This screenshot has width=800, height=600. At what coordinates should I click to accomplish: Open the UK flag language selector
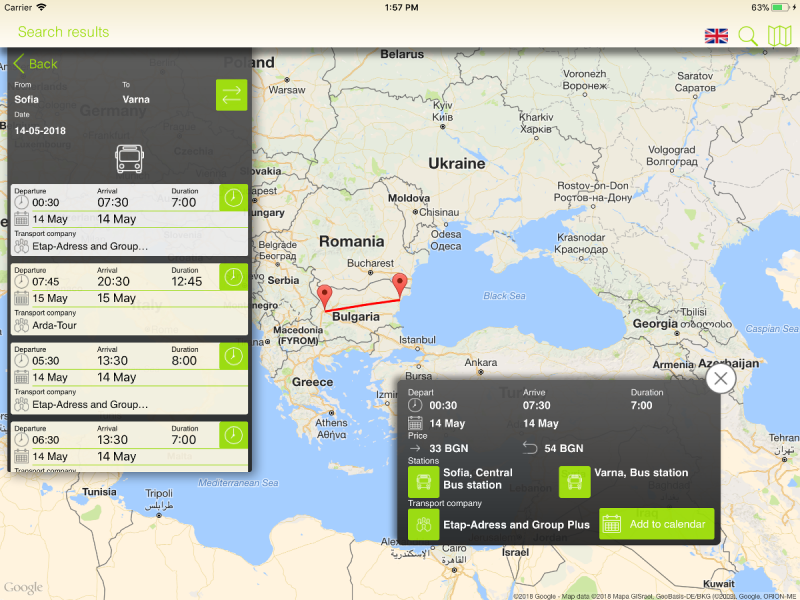coord(716,36)
